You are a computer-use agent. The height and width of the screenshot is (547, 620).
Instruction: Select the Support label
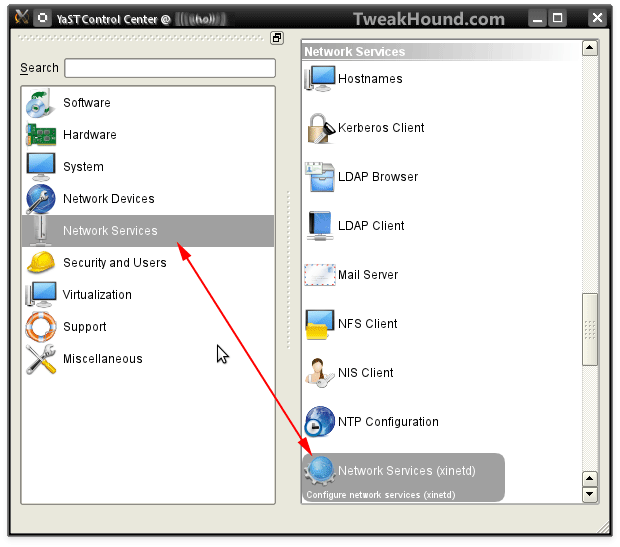[85, 327]
